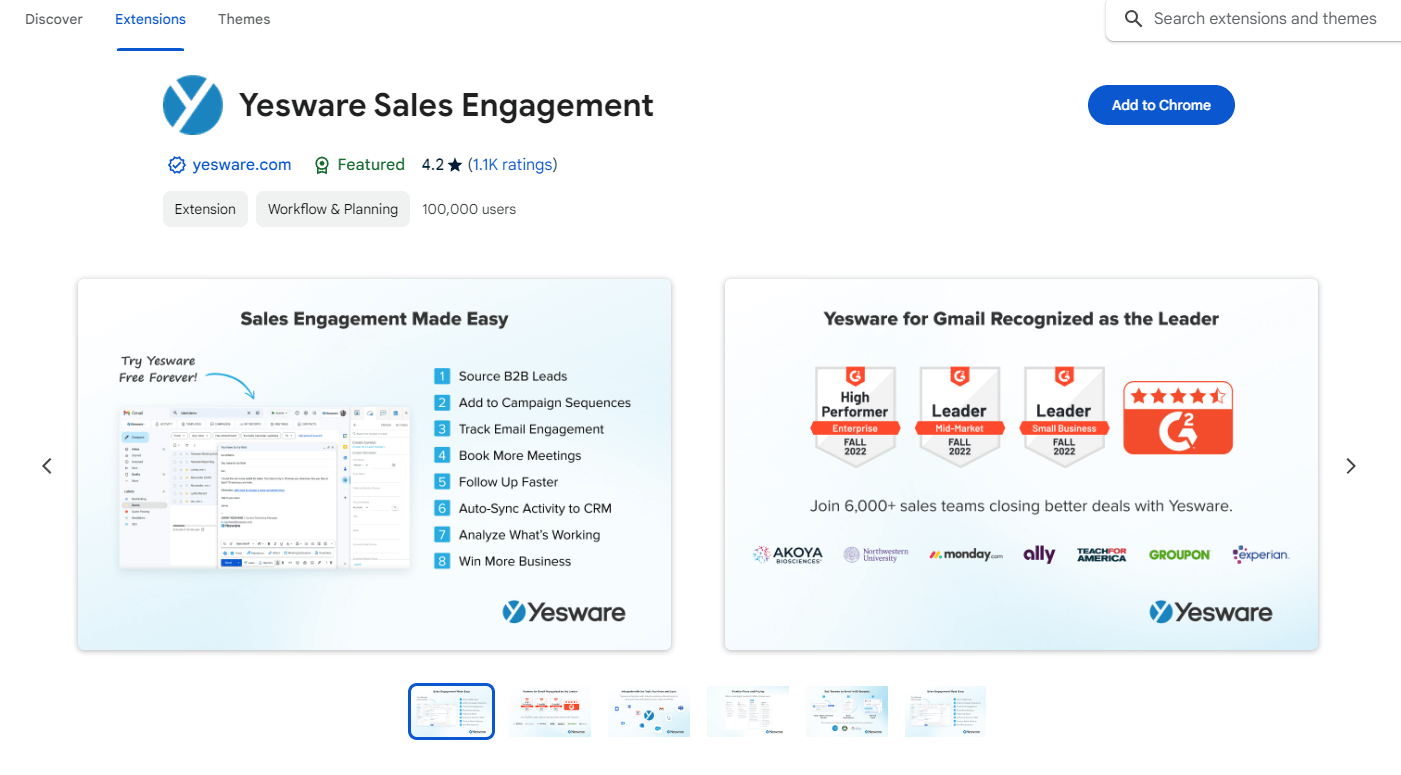Click the verified badge beside yesware.com
The image size is (1401, 775).
(x=177, y=165)
